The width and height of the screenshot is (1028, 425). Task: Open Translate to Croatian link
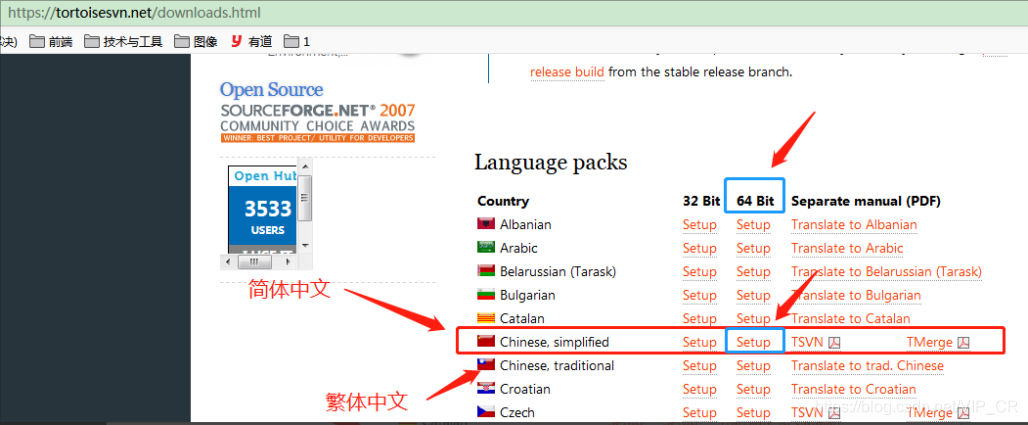[x=854, y=389]
